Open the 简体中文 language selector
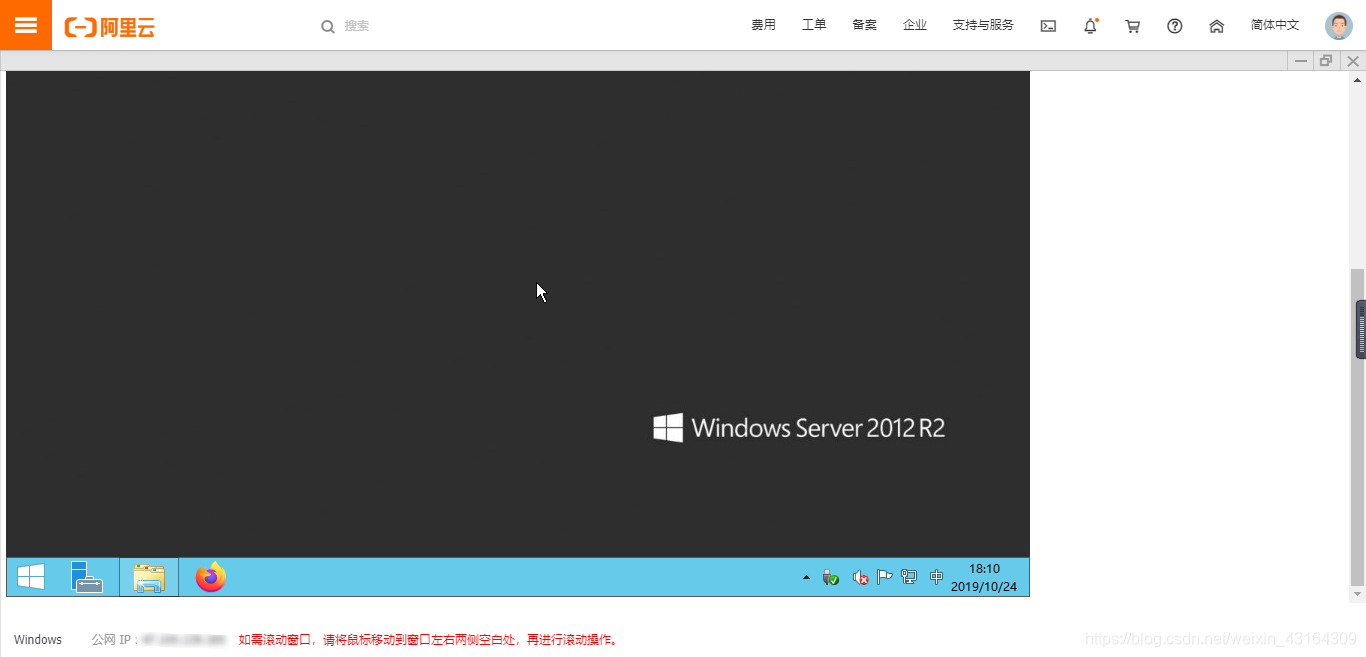The height and width of the screenshot is (657, 1366). pos(1275,25)
